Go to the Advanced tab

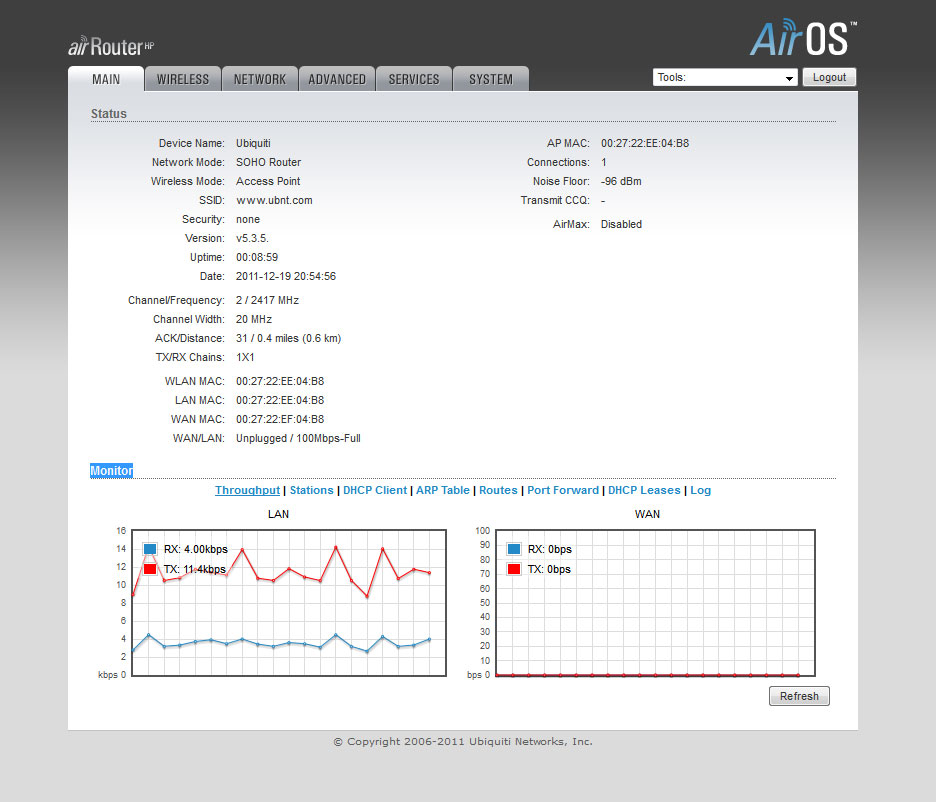click(337, 79)
